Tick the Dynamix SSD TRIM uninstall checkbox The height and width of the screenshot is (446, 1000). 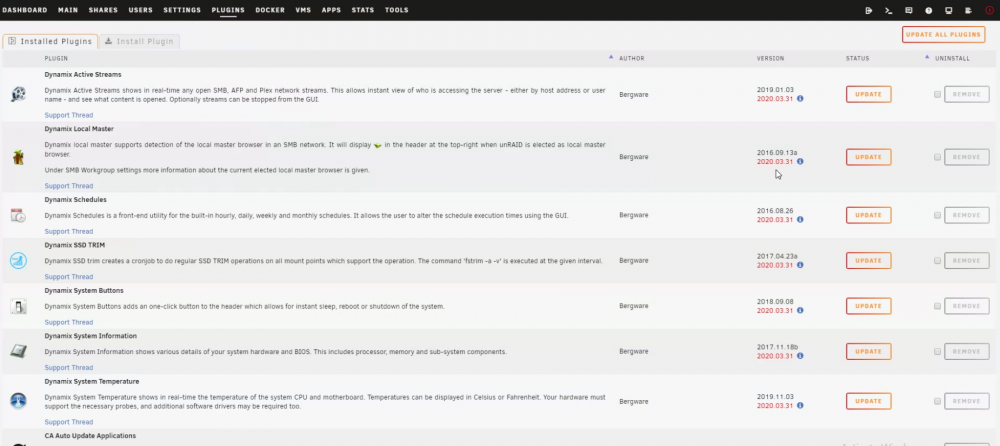point(938,260)
